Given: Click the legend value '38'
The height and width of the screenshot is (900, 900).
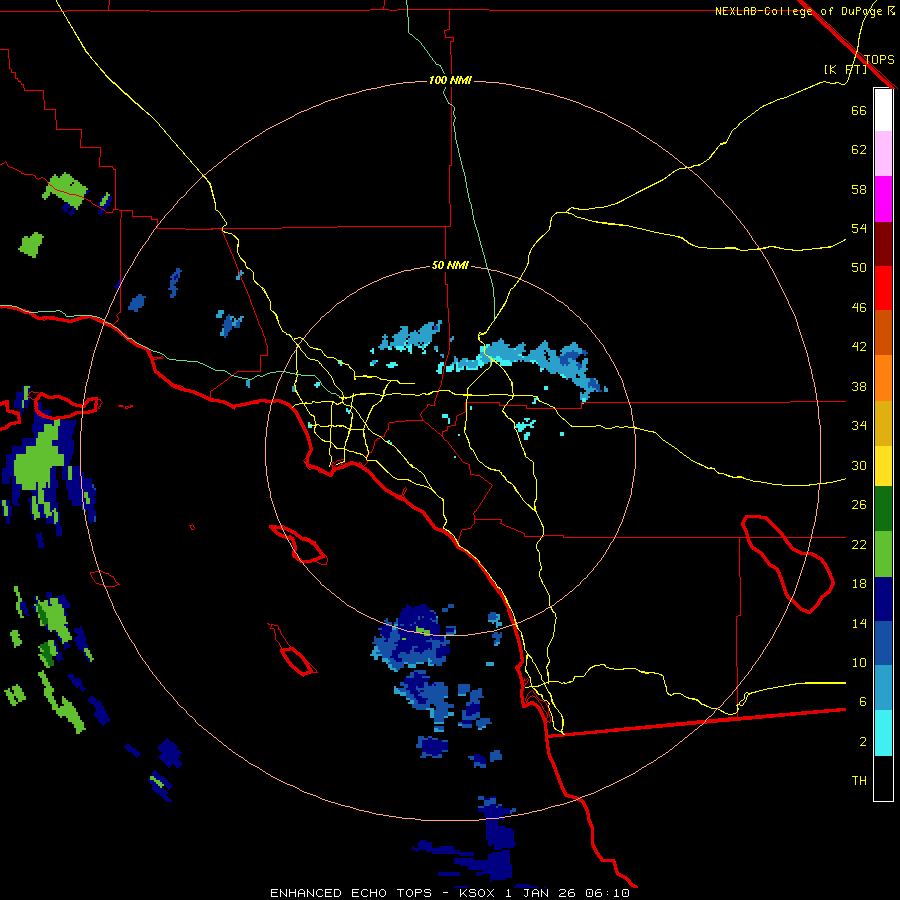Looking at the screenshot, I should 859,386.
